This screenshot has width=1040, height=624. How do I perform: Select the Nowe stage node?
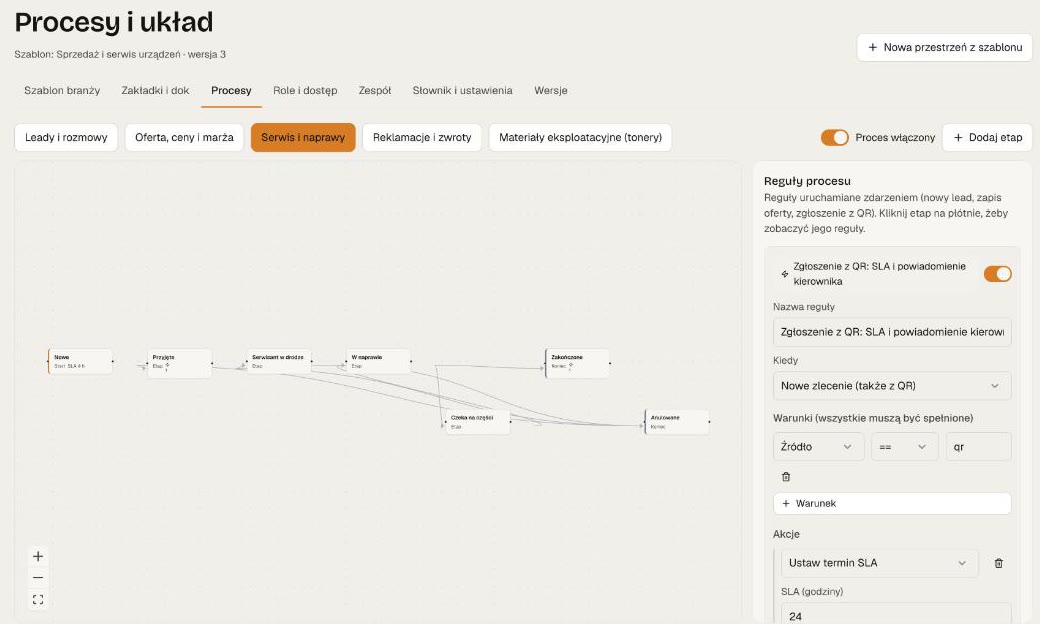[x=80, y=361]
